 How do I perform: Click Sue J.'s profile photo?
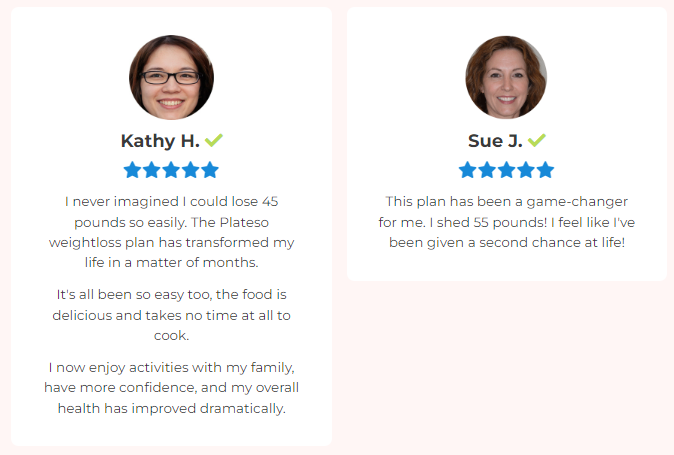click(506, 77)
